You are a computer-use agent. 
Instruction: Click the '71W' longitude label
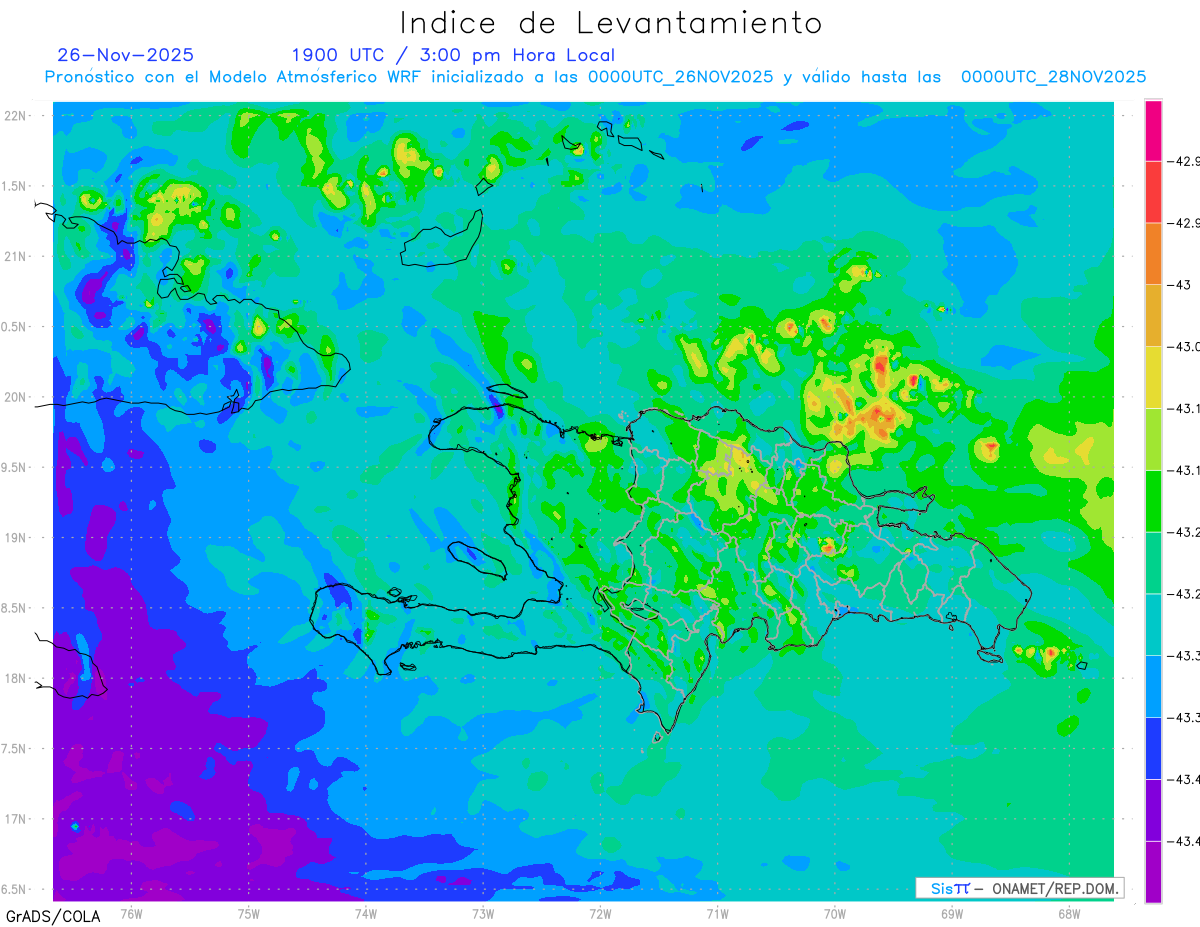point(717,913)
